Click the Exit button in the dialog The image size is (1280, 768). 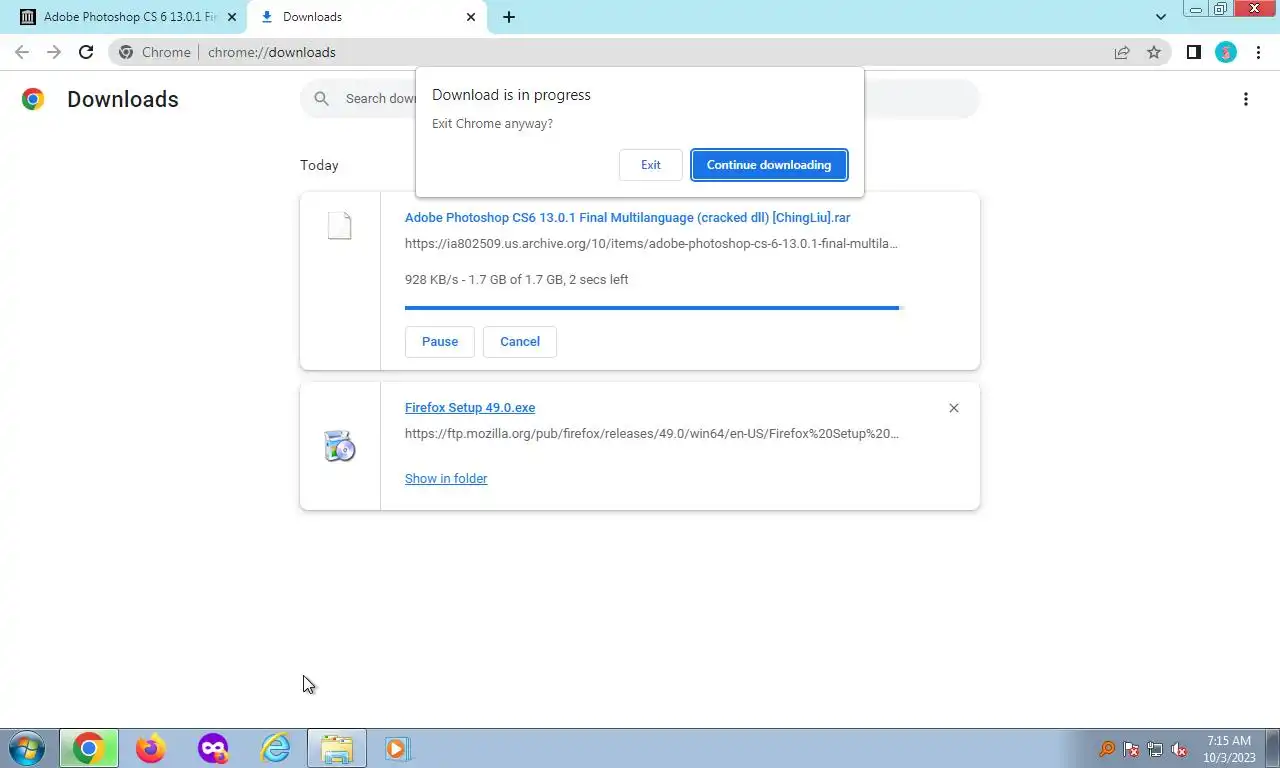point(650,165)
